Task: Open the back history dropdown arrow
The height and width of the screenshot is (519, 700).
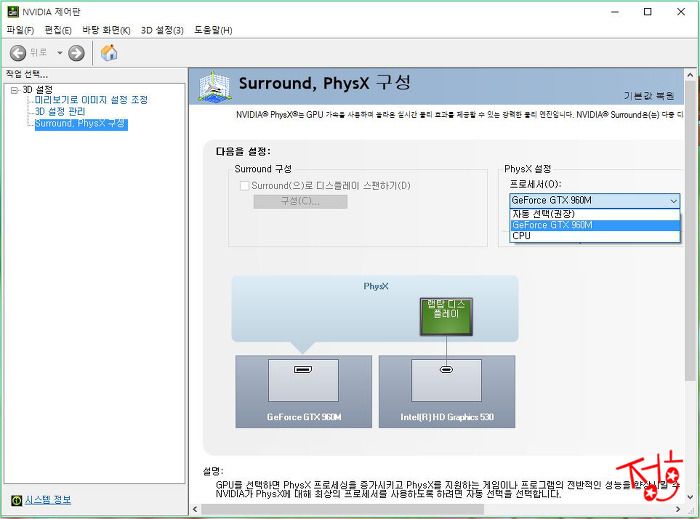Action: click(59, 53)
